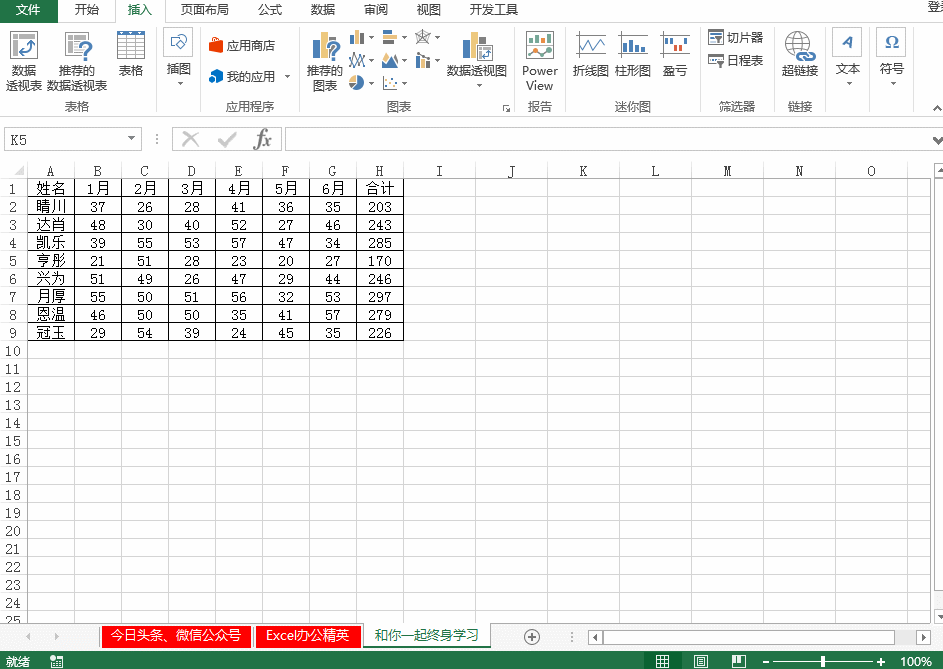Image resolution: width=943 pixels, height=669 pixels.
Task: Switch to the Data (数据) tab
Action: pyautogui.click(x=323, y=10)
